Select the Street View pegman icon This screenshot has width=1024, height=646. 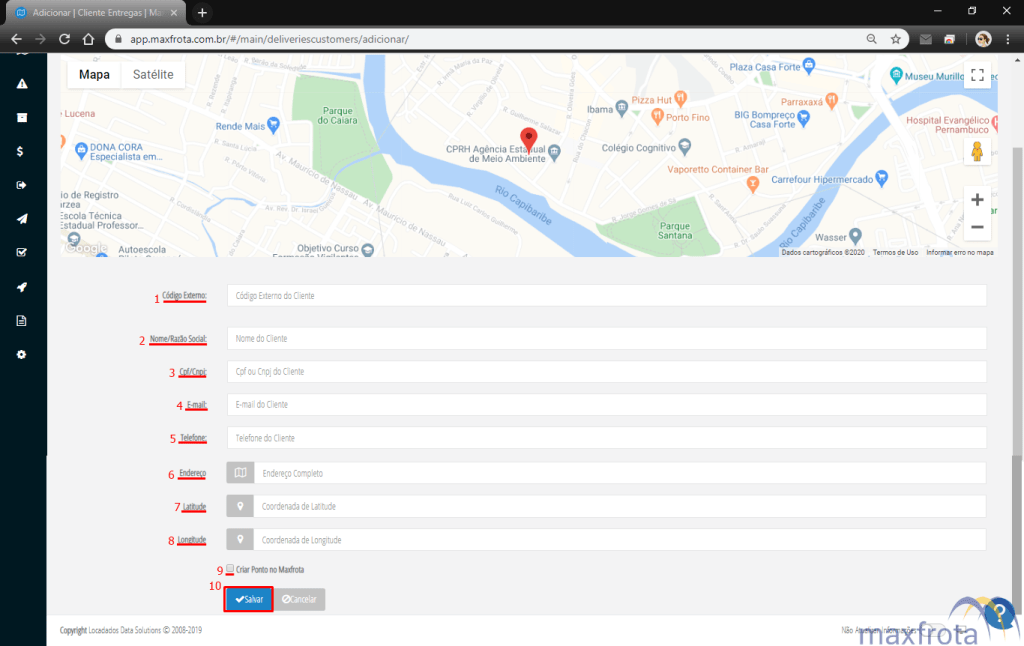(x=977, y=152)
